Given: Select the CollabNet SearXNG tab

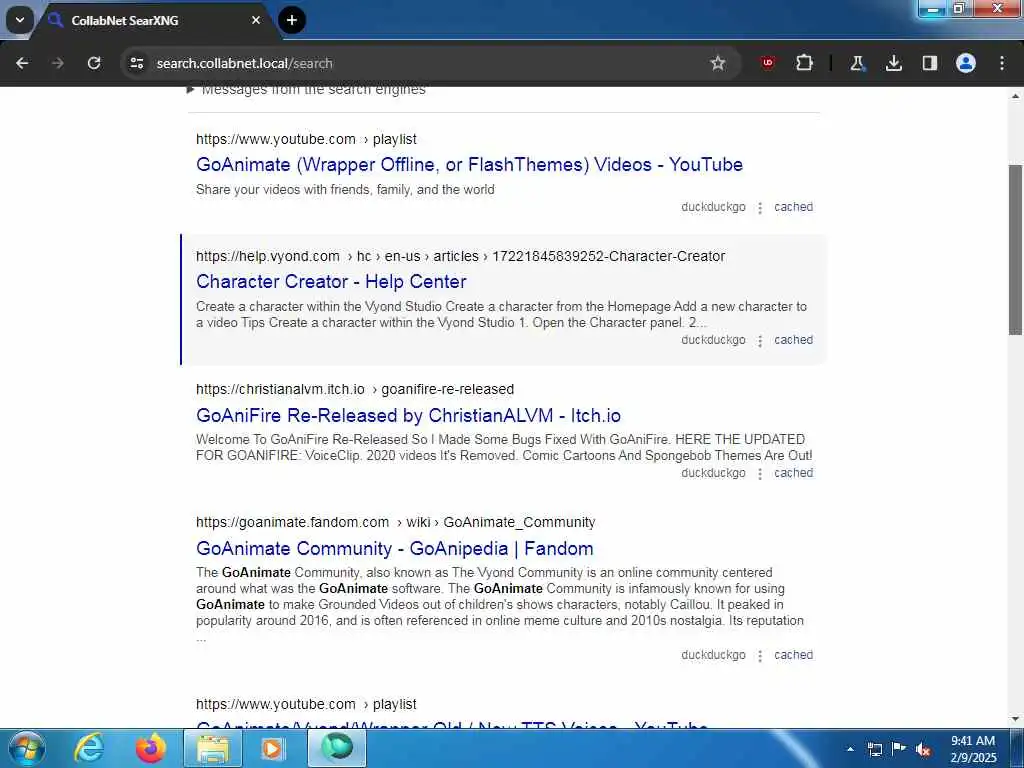Looking at the screenshot, I should pyautogui.click(x=153, y=20).
